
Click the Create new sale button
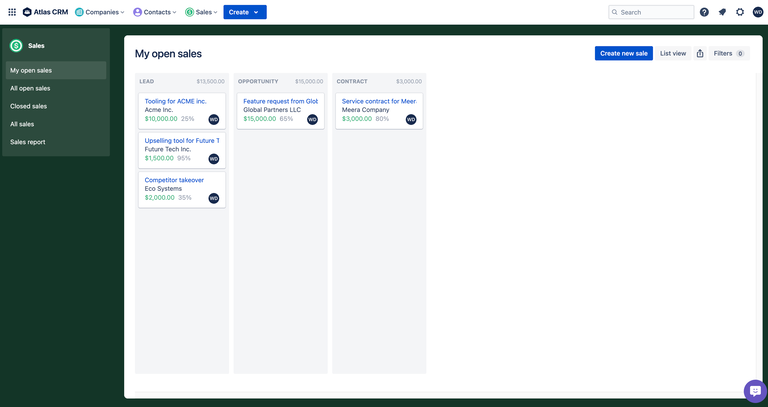(x=624, y=53)
